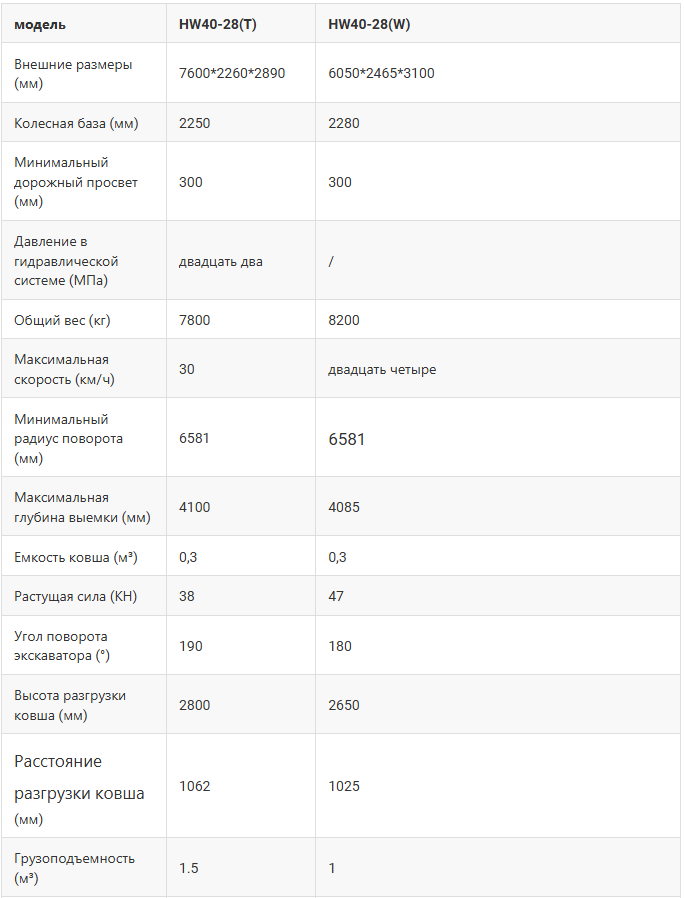Select total weight value 8200
684x898 pixels.
(344, 321)
